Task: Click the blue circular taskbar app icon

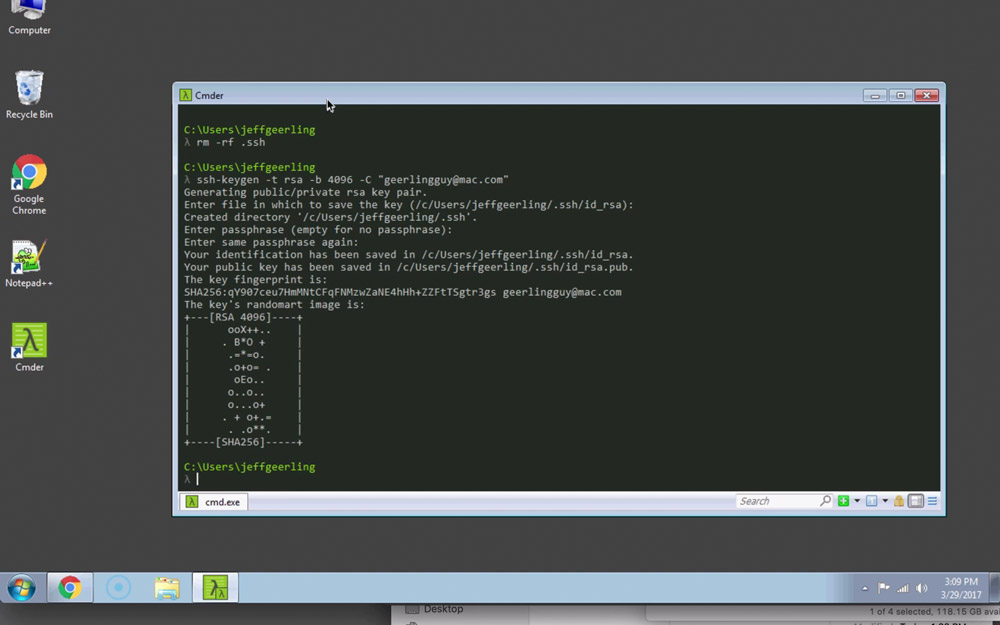Action: tap(118, 587)
